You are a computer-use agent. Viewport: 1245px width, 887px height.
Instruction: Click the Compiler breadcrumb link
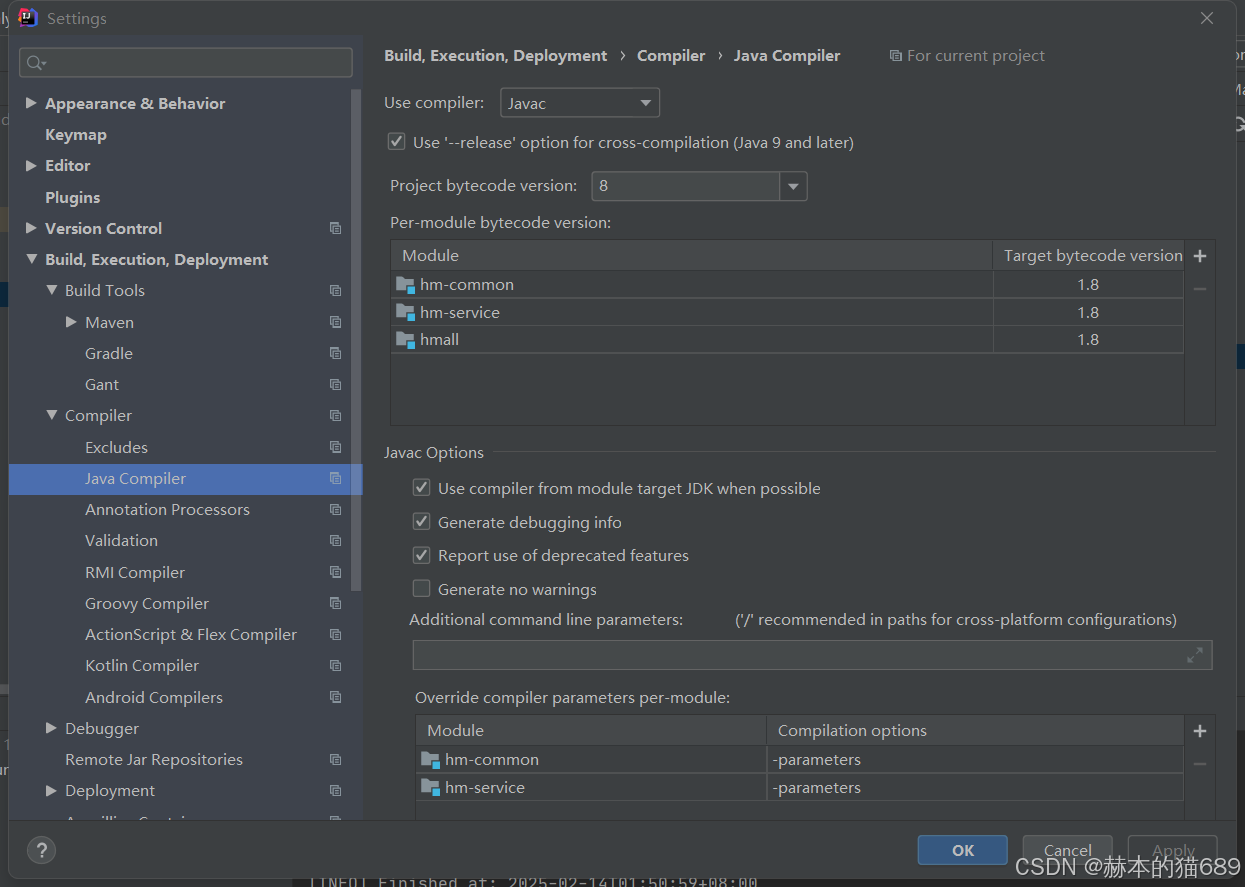click(x=671, y=56)
